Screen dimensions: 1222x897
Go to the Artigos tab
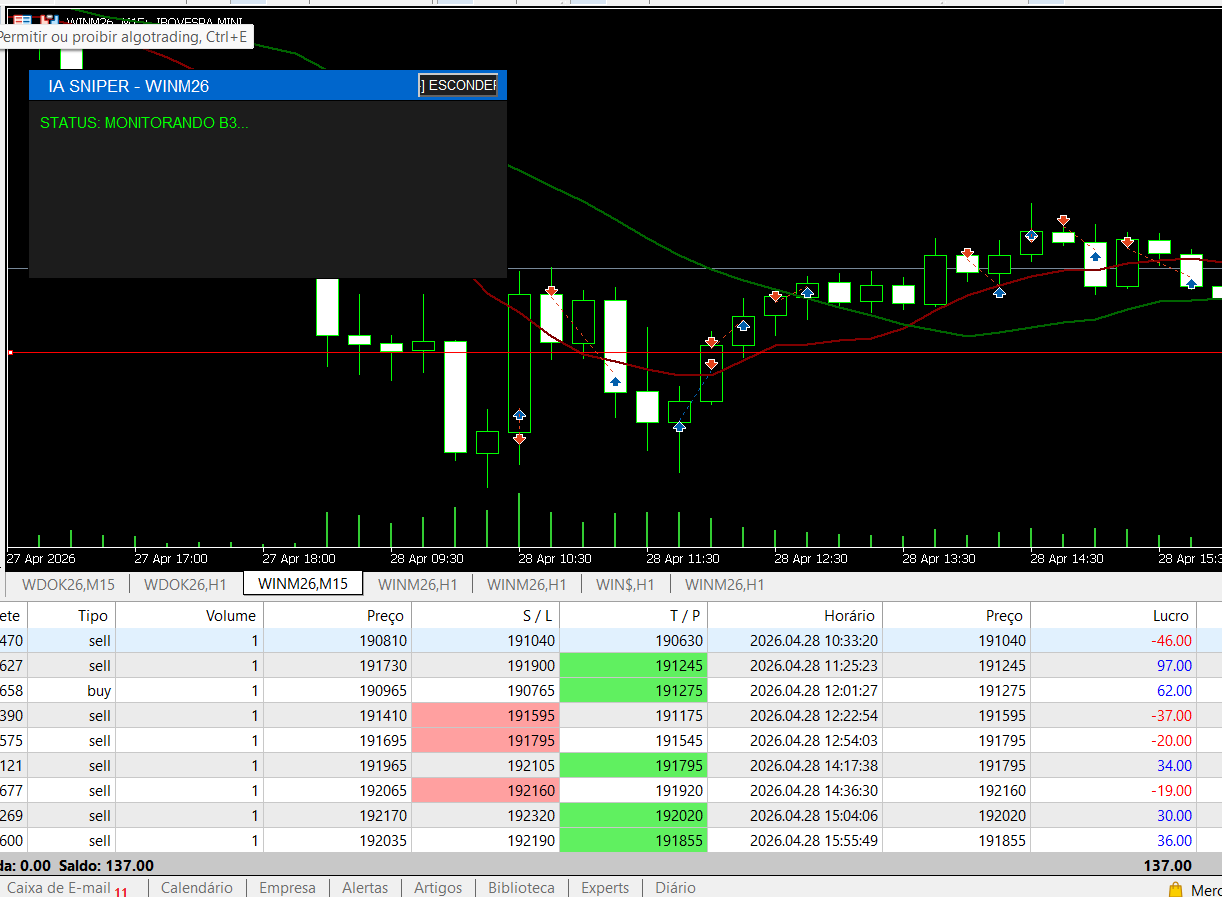tap(438, 888)
